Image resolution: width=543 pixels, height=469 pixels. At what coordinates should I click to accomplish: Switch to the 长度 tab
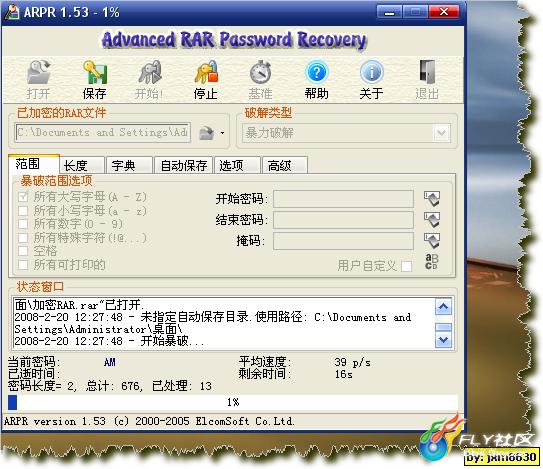coord(82,166)
